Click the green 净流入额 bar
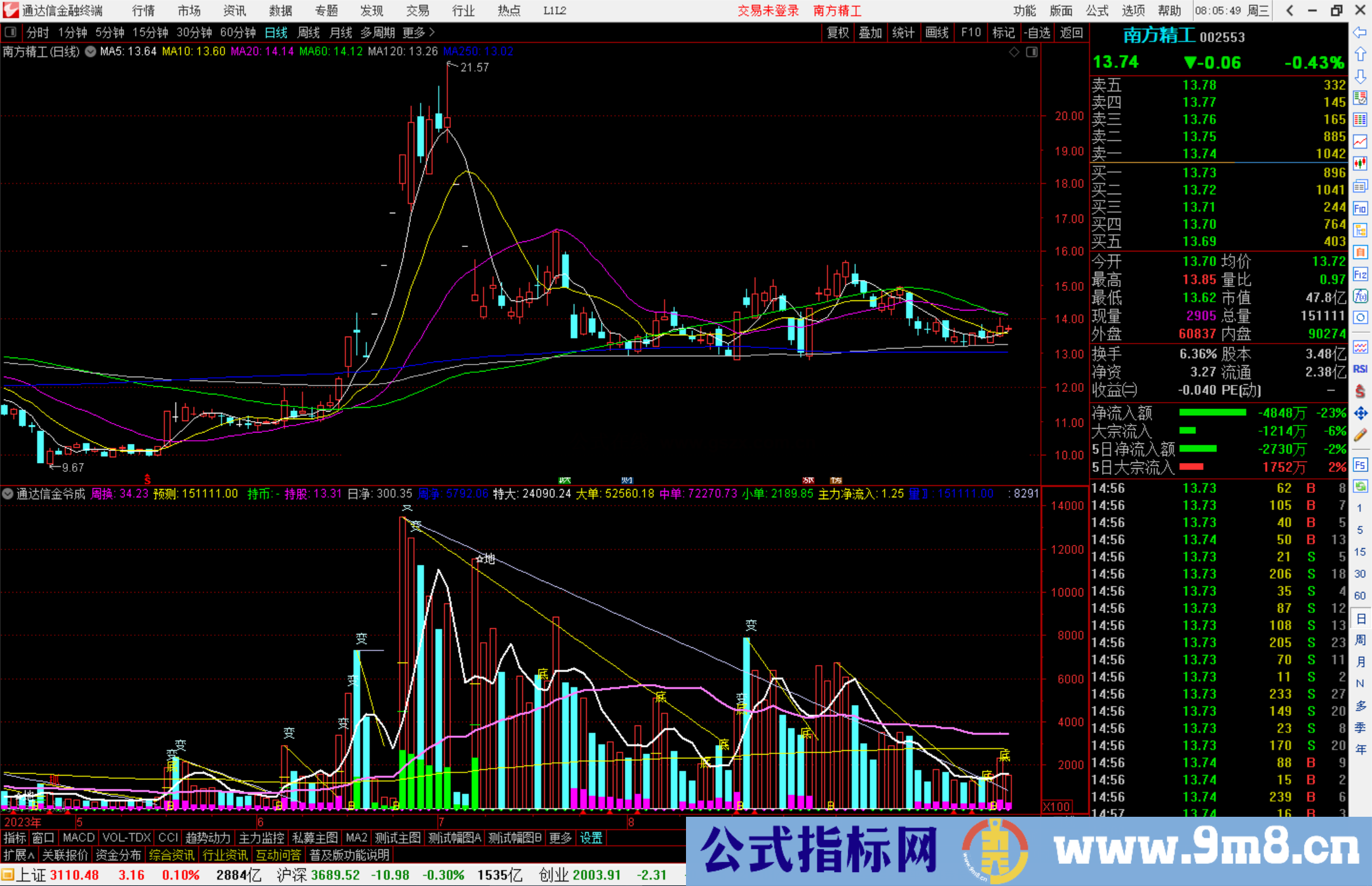 [1213, 413]
